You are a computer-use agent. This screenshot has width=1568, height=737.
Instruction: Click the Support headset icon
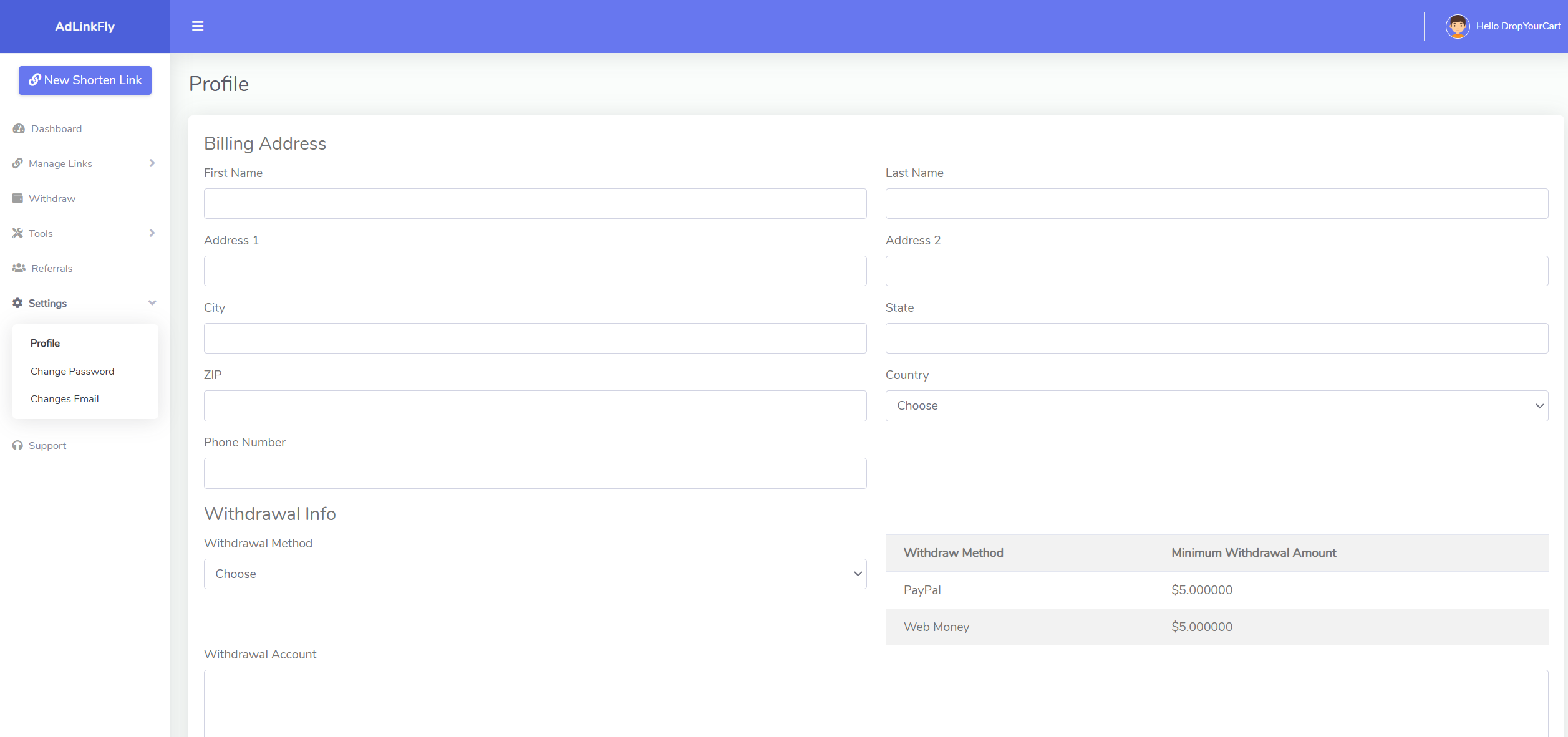17,445
